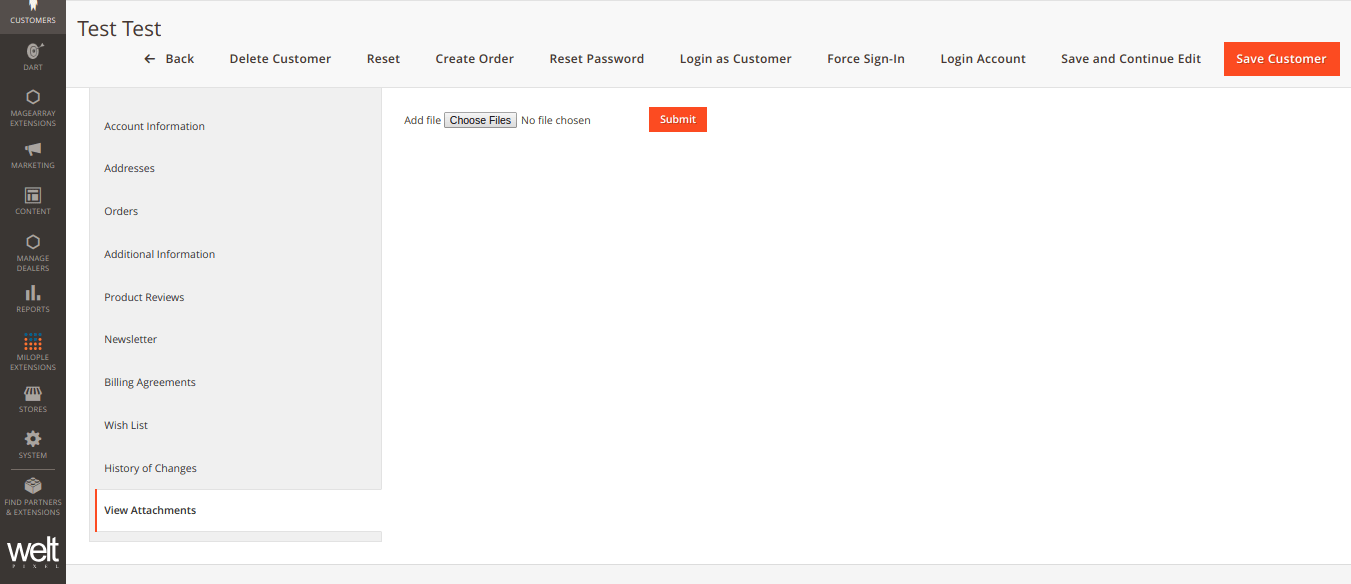This screenshot has height=584, width=1351.
Task: Open Milople Extensions in sidebar
Action: tap(32, 350)
